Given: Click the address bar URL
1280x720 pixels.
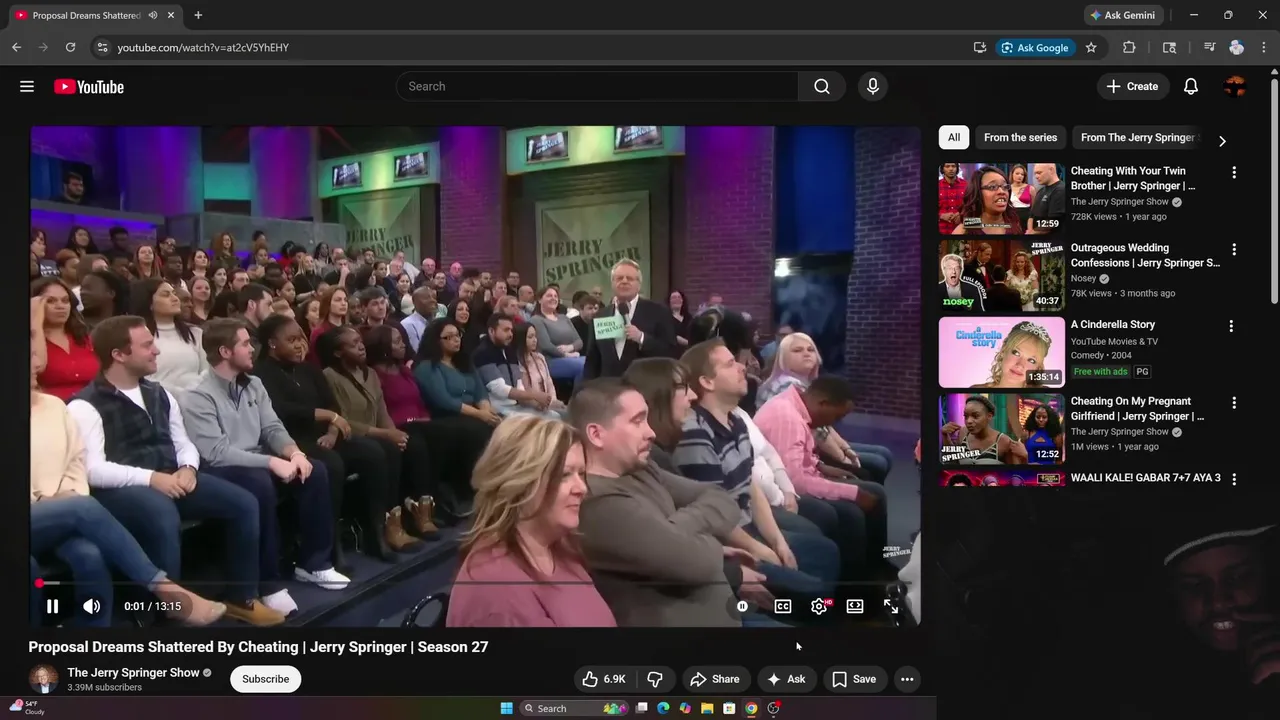Looking at the screenshot, I should [x=203, y=48].
